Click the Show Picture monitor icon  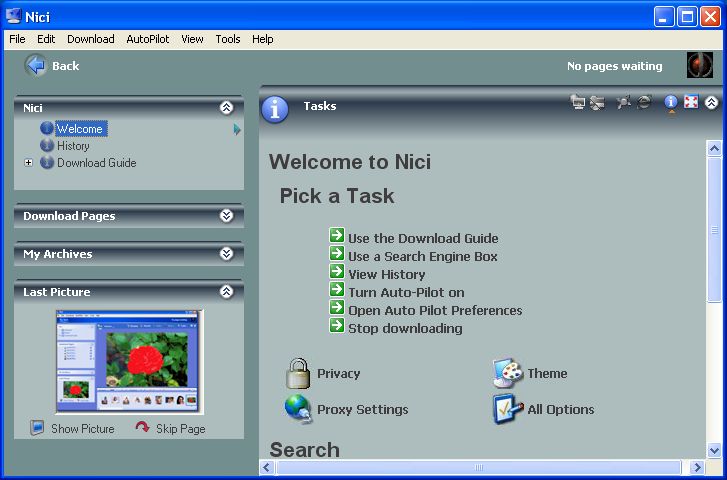point(37,428)
